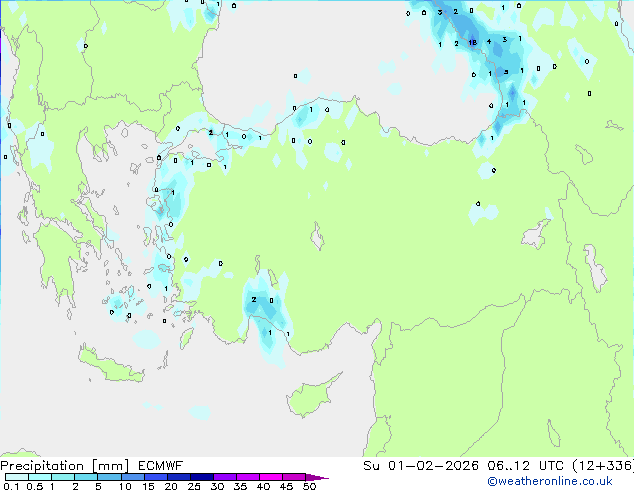This screenshot has width=634, height=490.
Task: Click the '15' legend scale value
Action: [148, 486]
